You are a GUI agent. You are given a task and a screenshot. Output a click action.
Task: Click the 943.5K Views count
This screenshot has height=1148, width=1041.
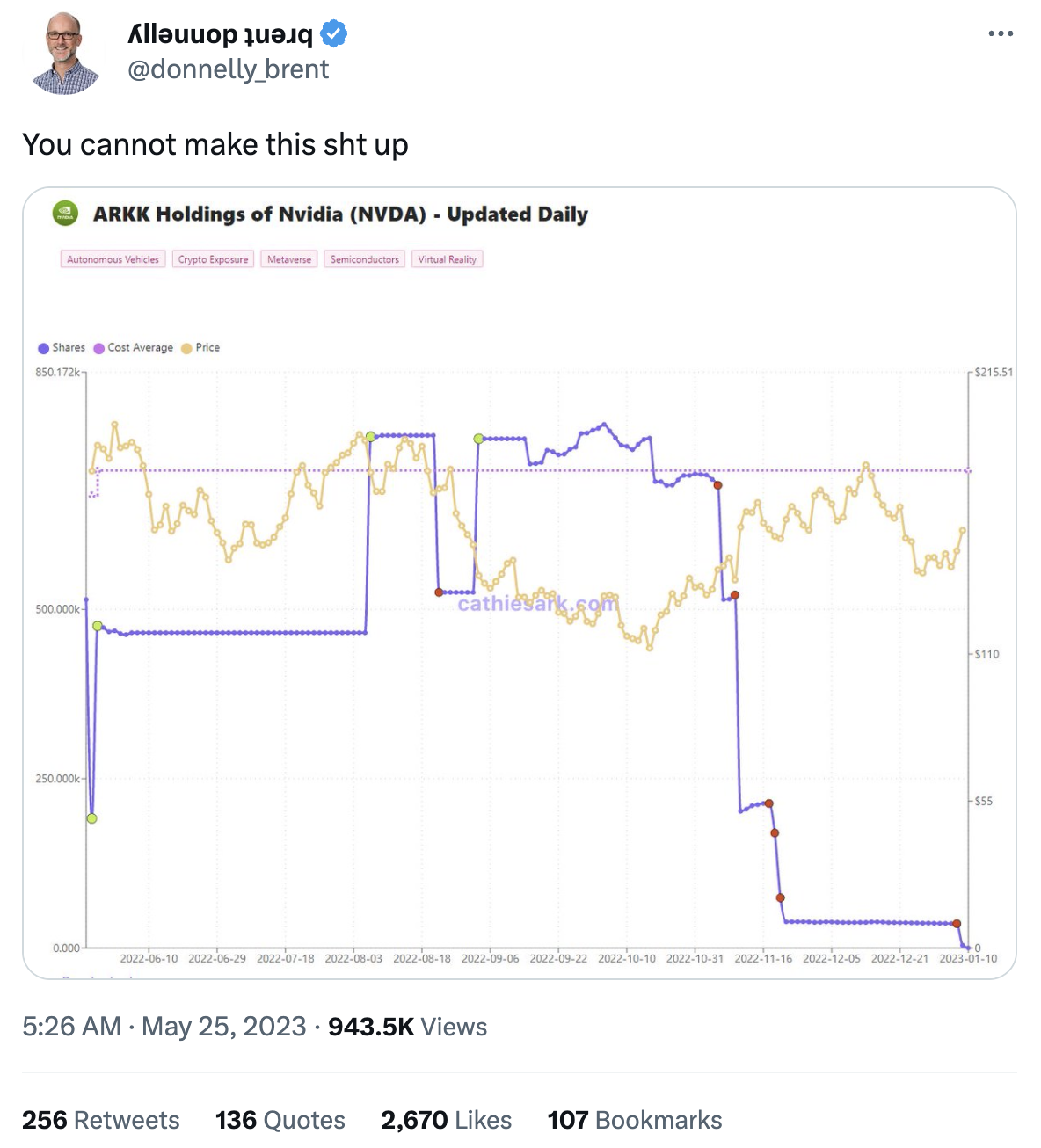pos(407,1027)
